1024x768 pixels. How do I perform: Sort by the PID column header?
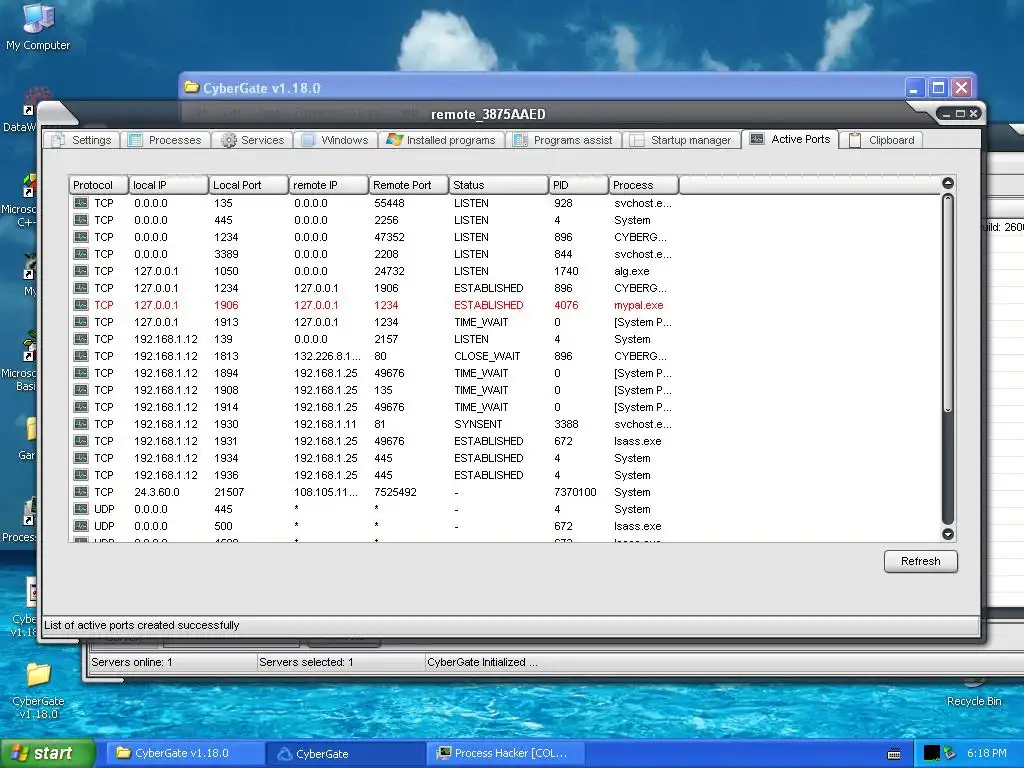[578, 185]
